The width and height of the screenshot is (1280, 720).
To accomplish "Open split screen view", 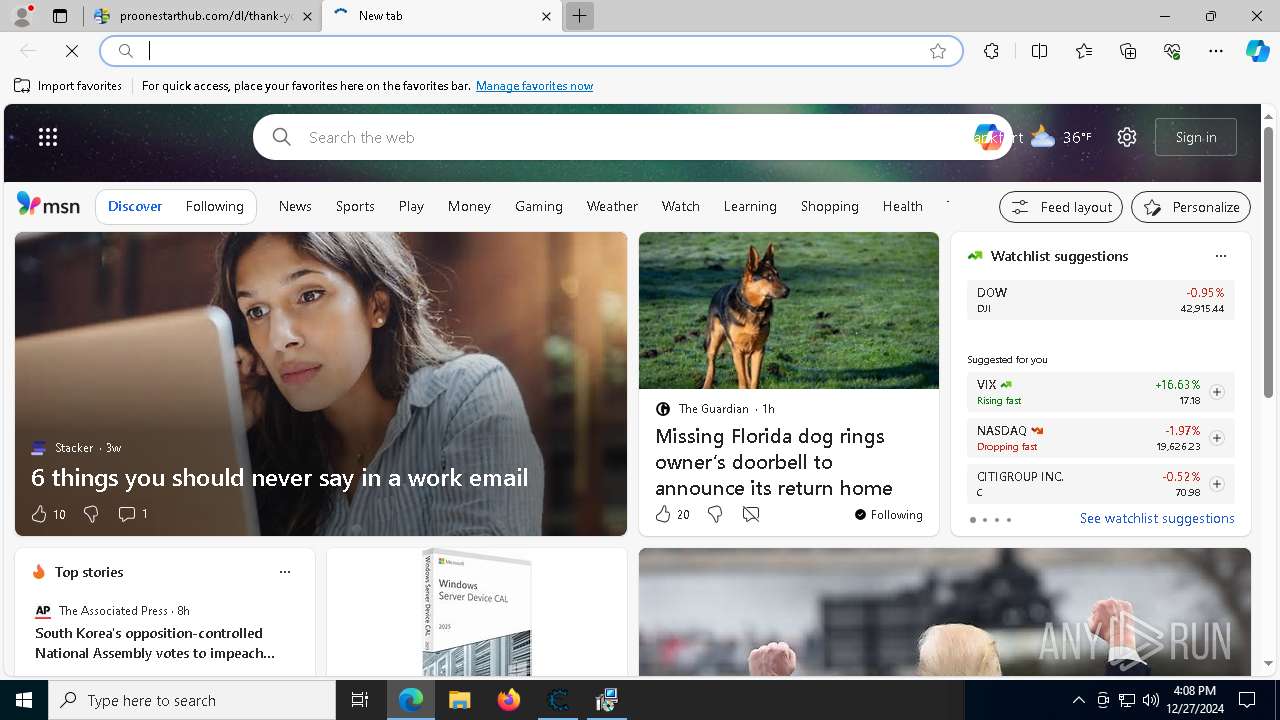I will tap(1039, 51).
